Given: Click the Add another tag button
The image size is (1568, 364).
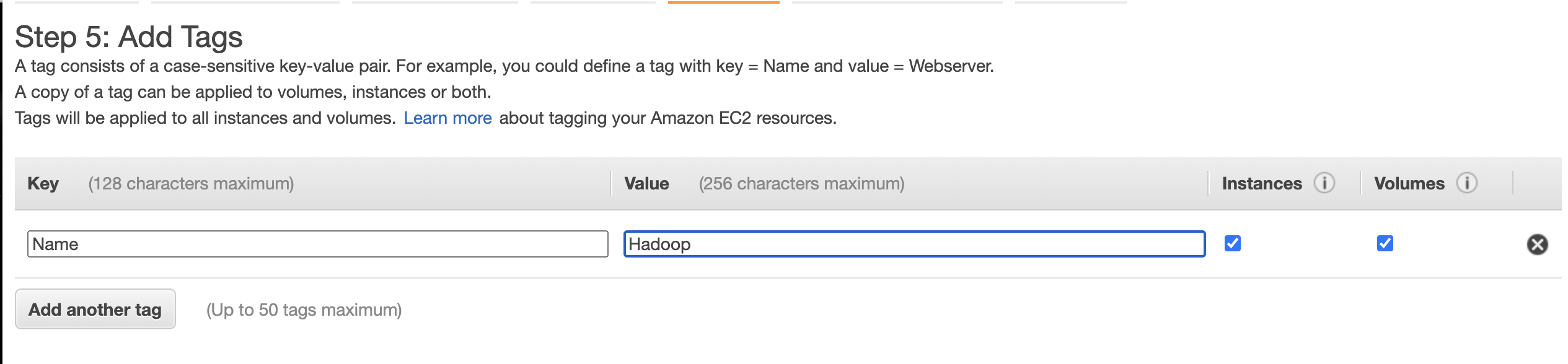Looking at the screenshot, I should [95, 309].
